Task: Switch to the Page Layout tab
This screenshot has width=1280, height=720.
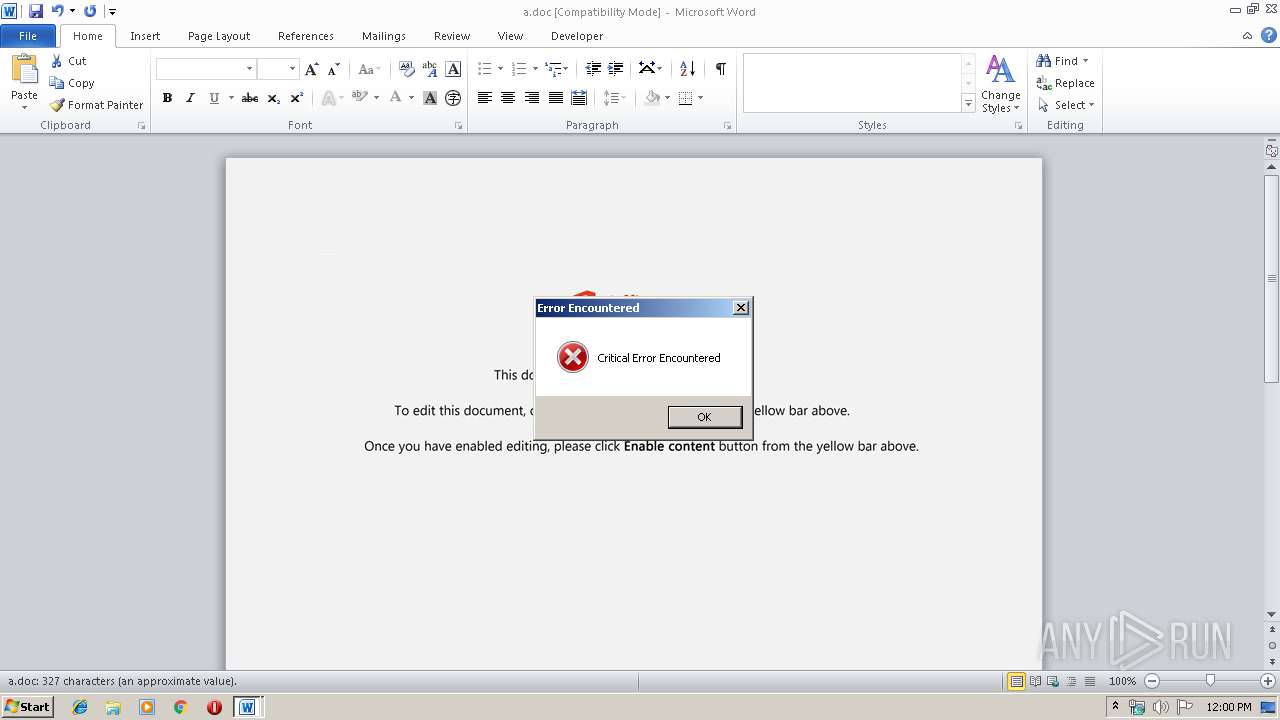Action: [219, 36]
